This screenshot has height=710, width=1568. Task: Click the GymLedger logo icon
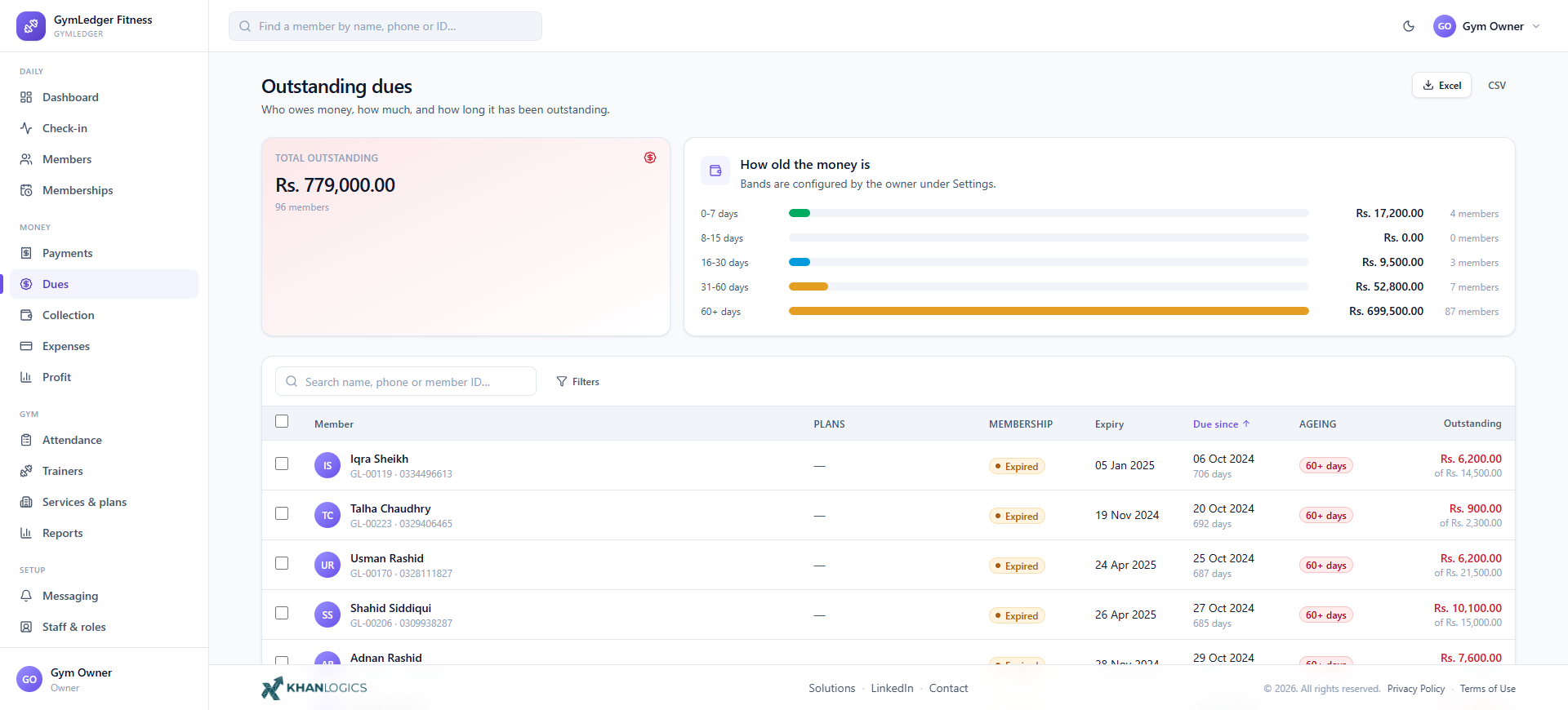(31, 26)
